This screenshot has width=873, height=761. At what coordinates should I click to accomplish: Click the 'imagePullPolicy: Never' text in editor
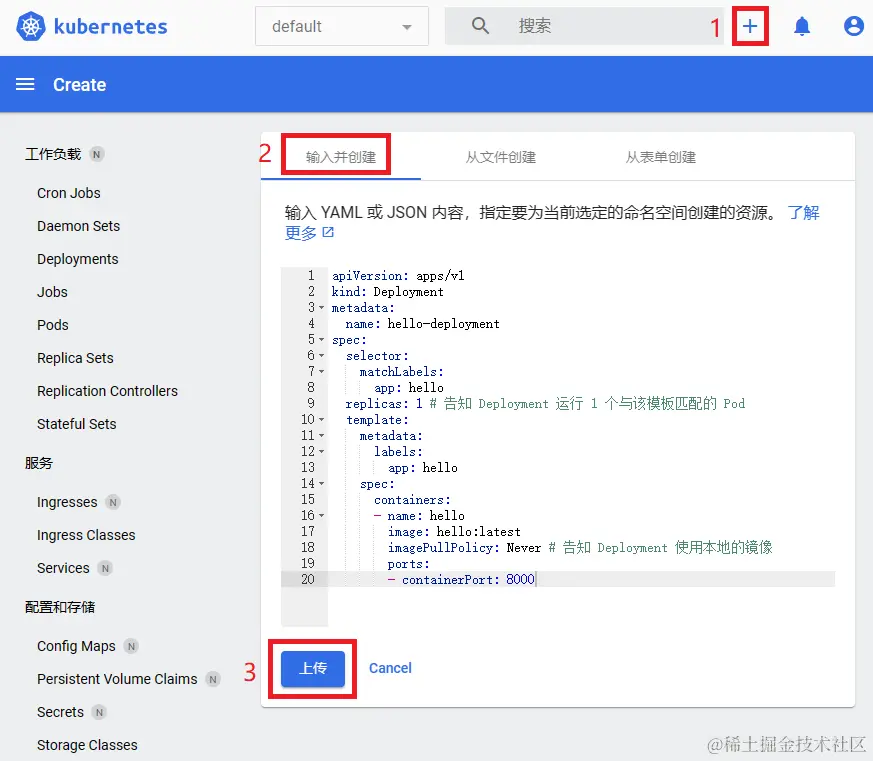click(464, 548)
